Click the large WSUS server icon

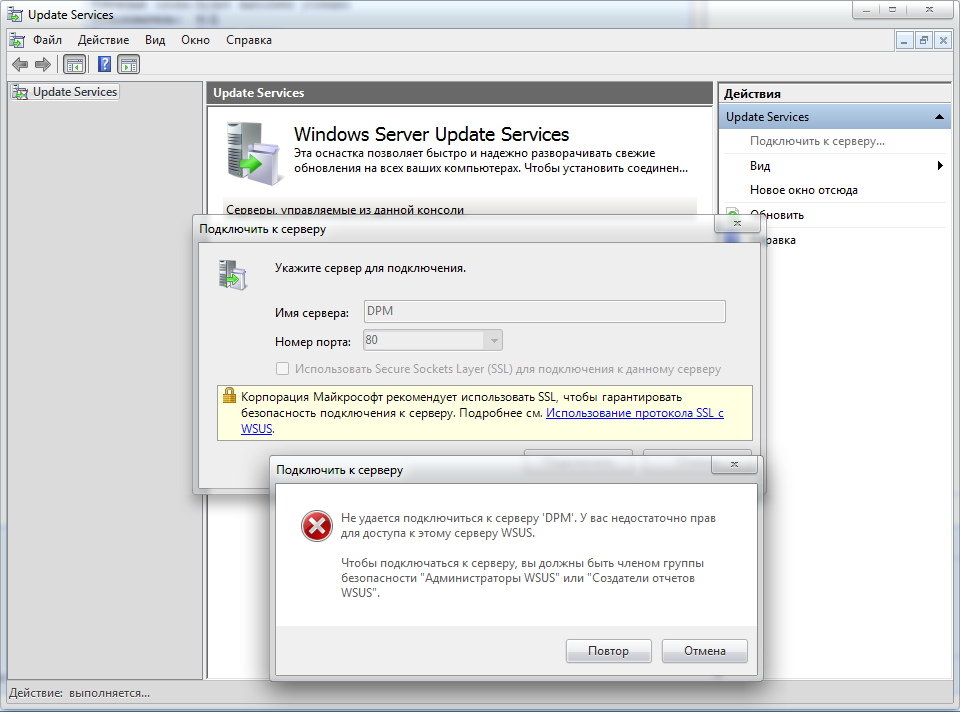(x=253, y=153)
